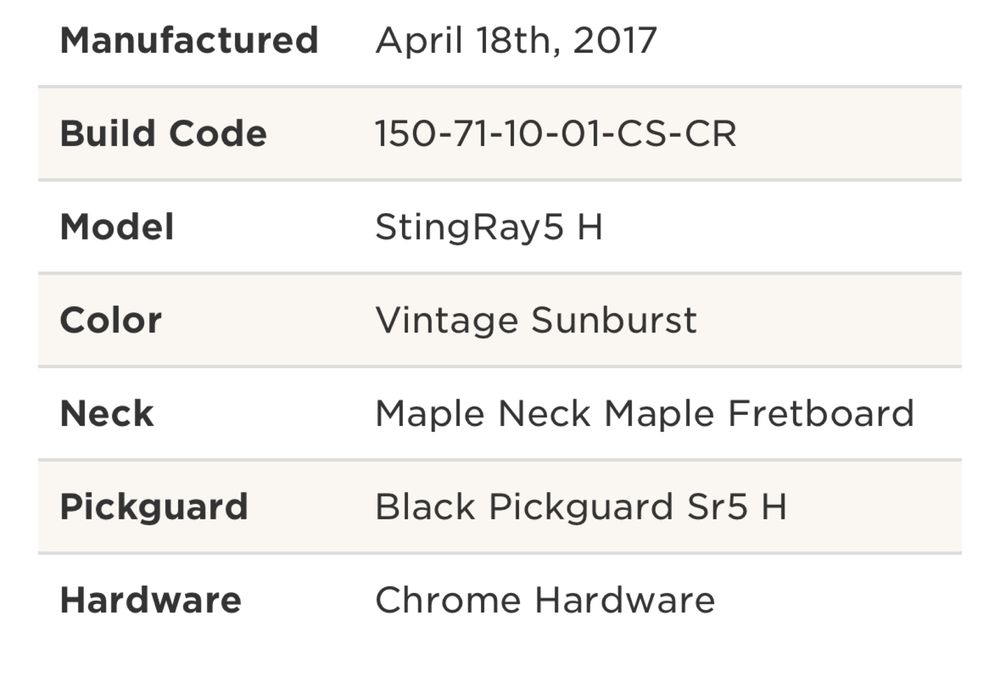1000x674 pixels.
Task: Click the Model row label
Action: click(x=117, y=227)
